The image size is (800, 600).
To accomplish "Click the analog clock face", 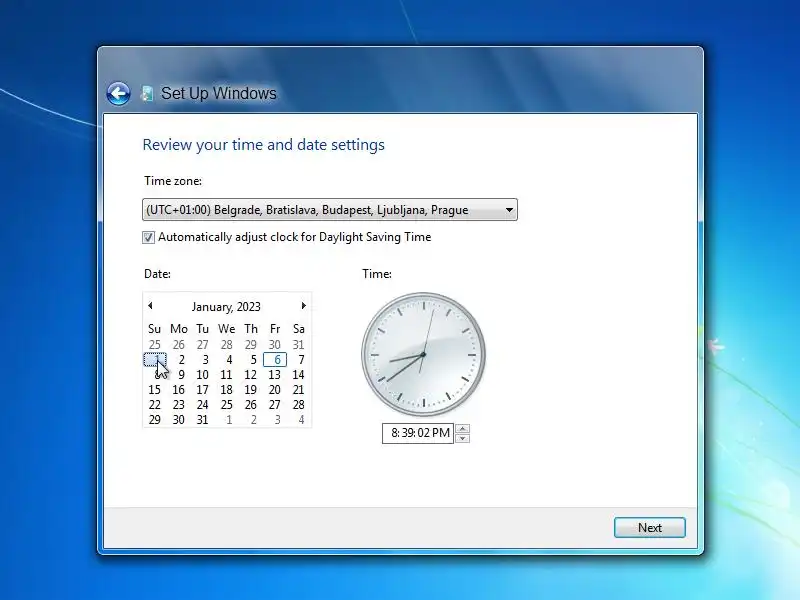I will (423, 354).
